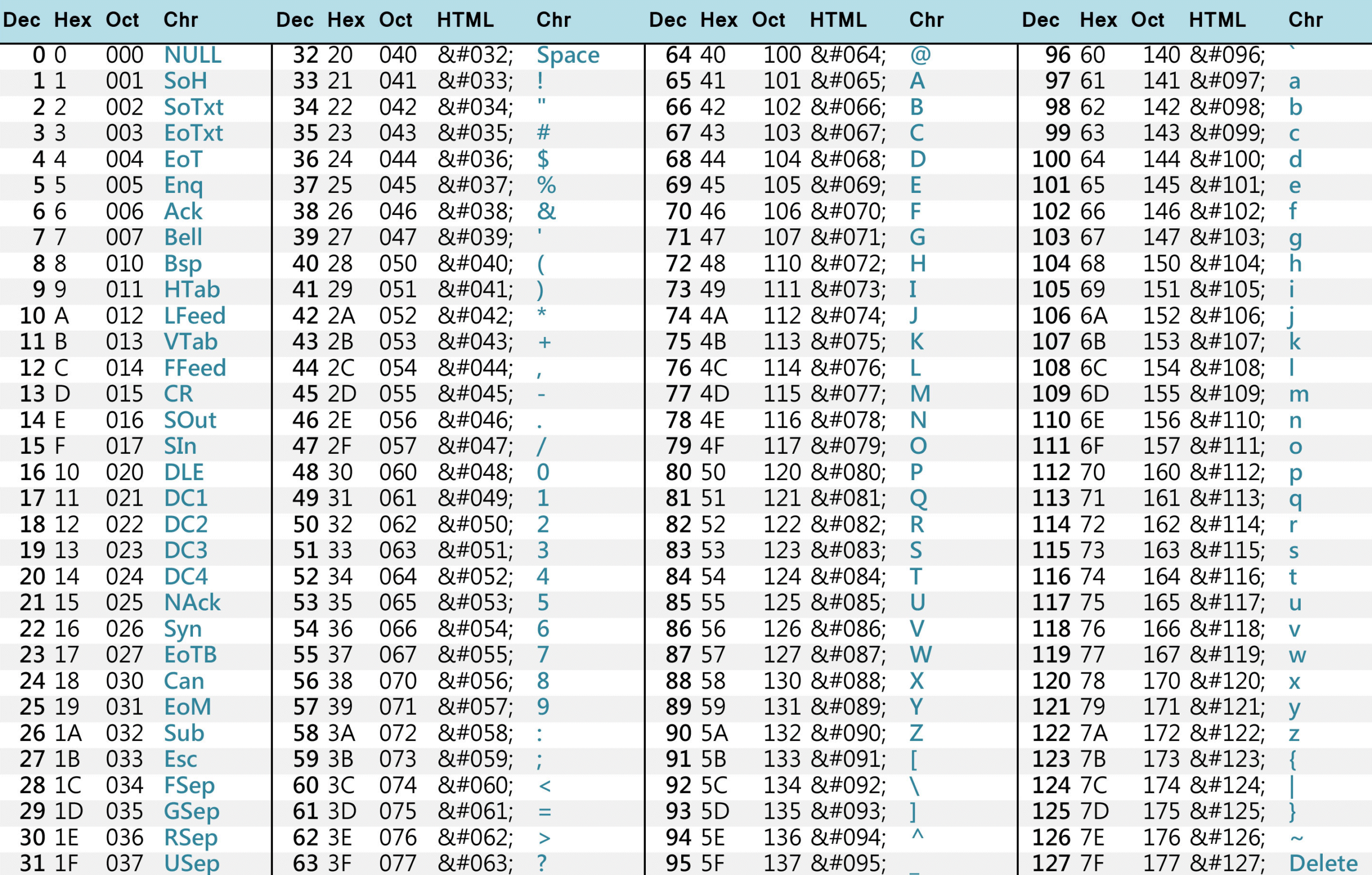Select the Oct column header in third section
Viewport: 1372px width, 875px height.
[x=769, y=20]
